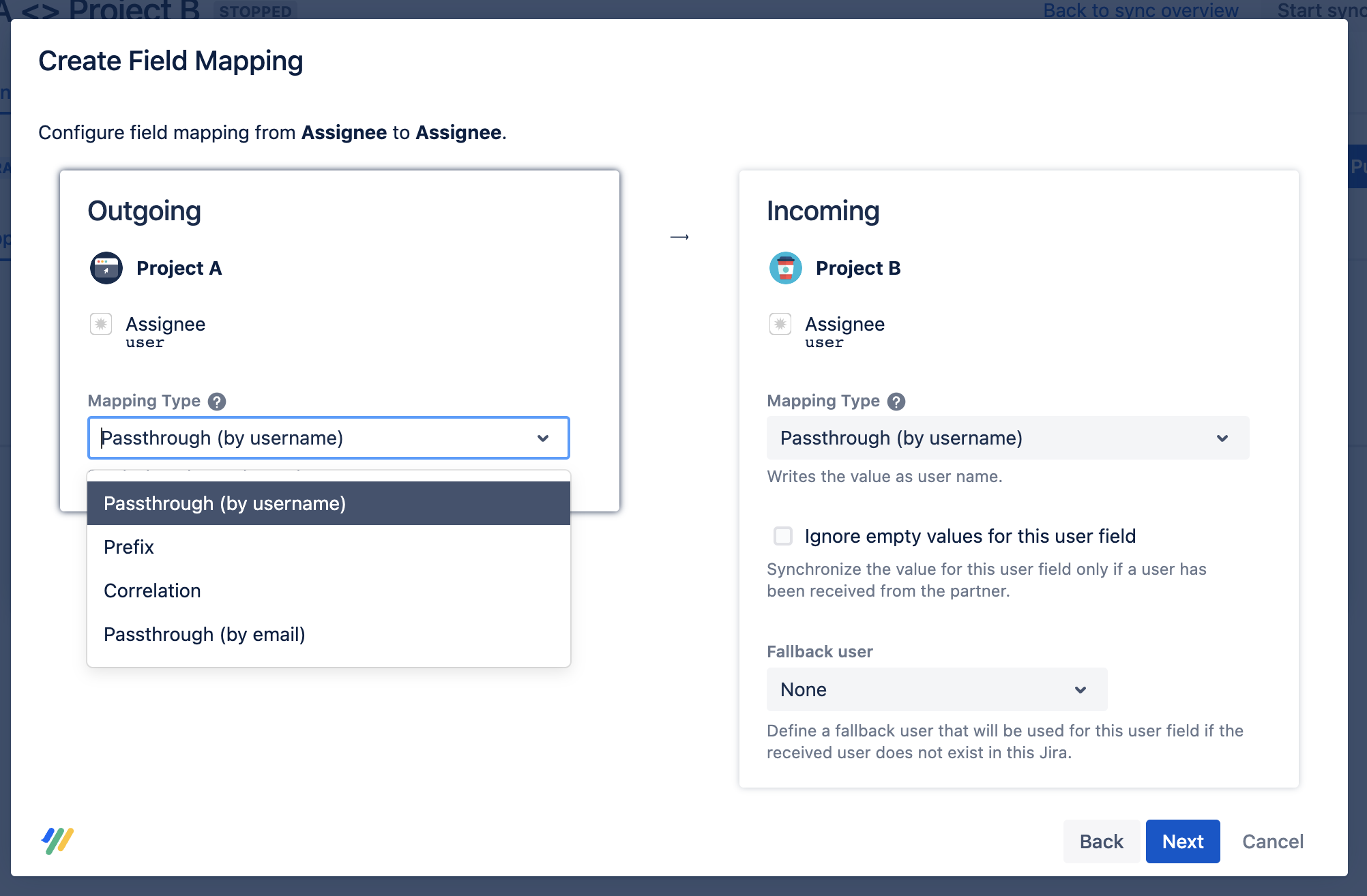Open Incoming Mapping Type help icon

point(896,402)
